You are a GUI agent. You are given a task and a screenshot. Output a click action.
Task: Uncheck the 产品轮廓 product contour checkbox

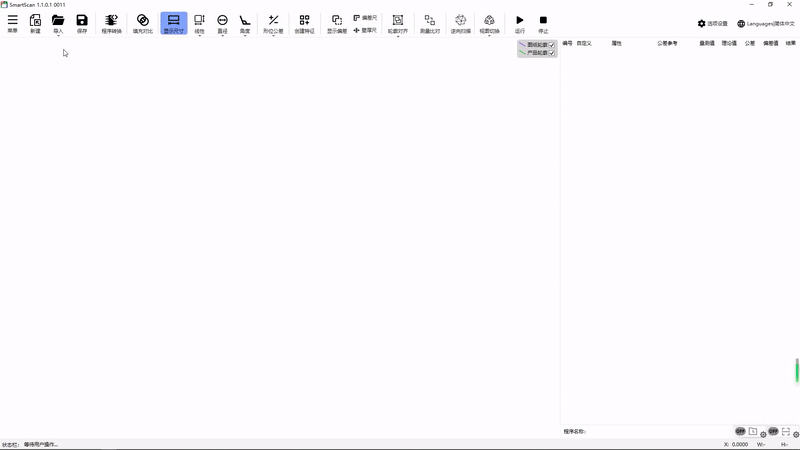[x=552, y=53]
